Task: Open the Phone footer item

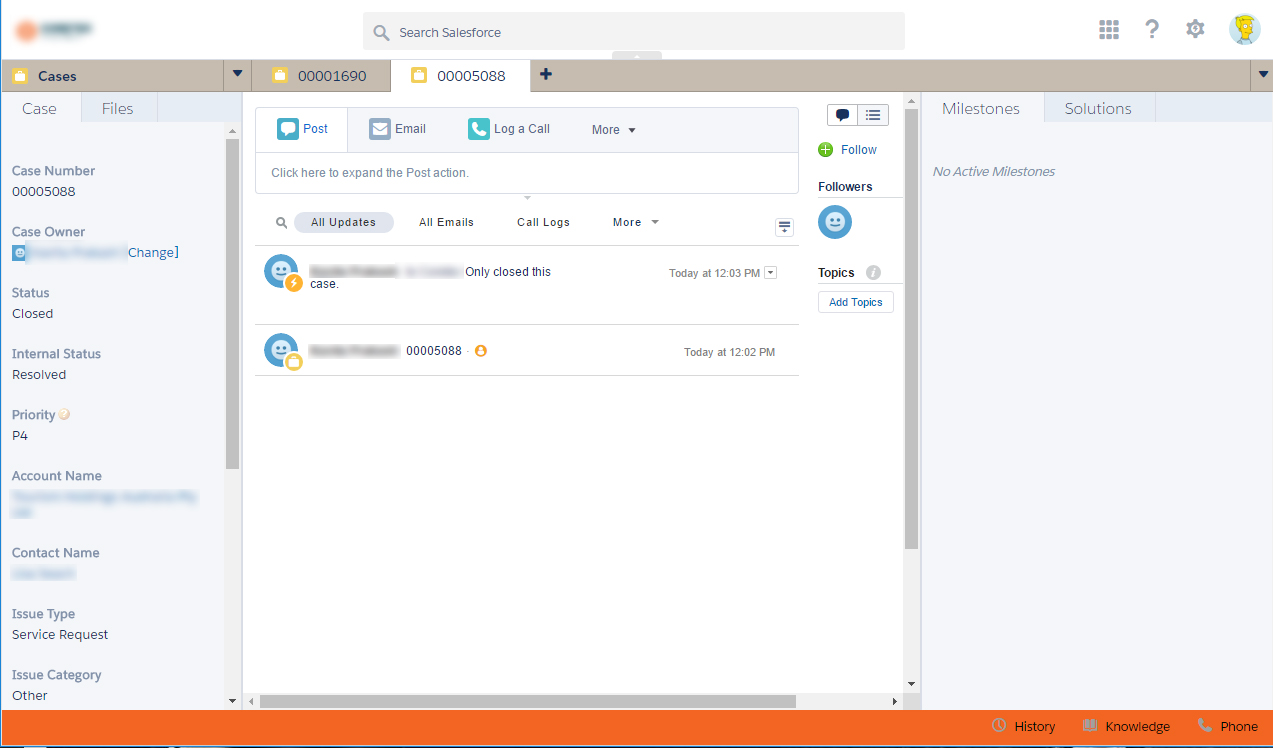Action: coord(1227,726)
